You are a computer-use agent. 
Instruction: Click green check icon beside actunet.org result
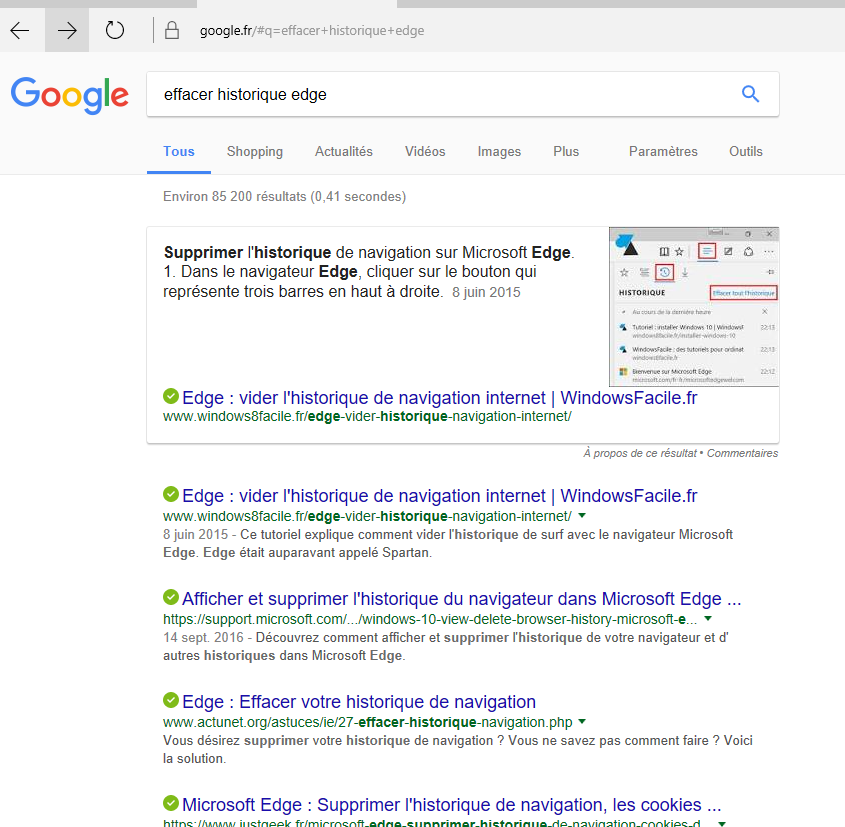point(171,700)
